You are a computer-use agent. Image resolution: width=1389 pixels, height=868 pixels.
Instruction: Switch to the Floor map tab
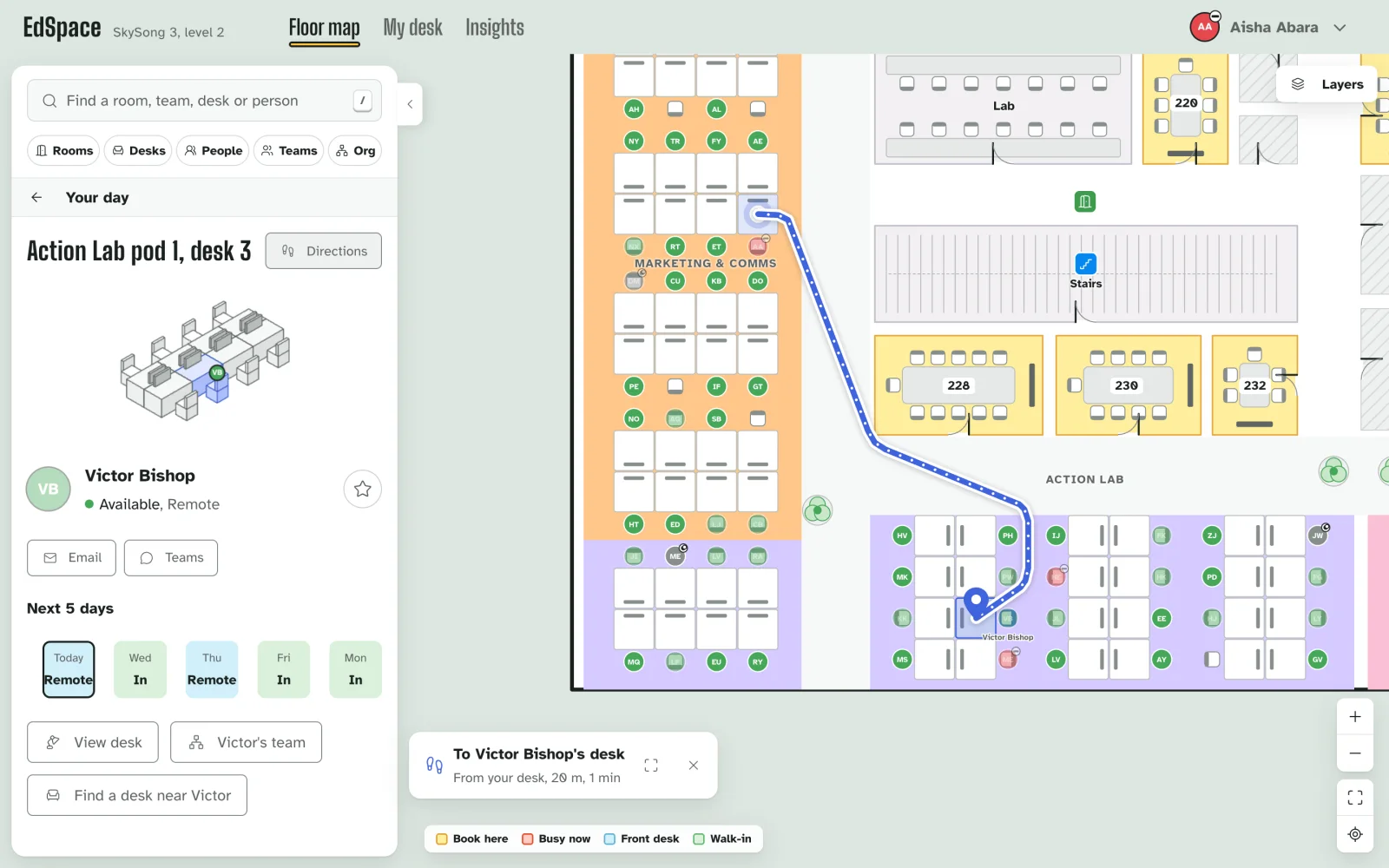point(325,29)
